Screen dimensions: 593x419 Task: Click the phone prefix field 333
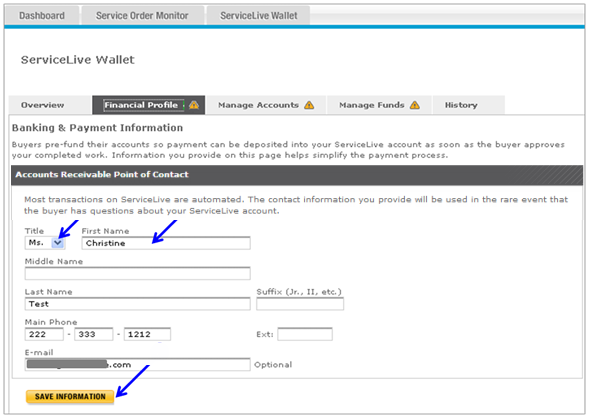94,334
